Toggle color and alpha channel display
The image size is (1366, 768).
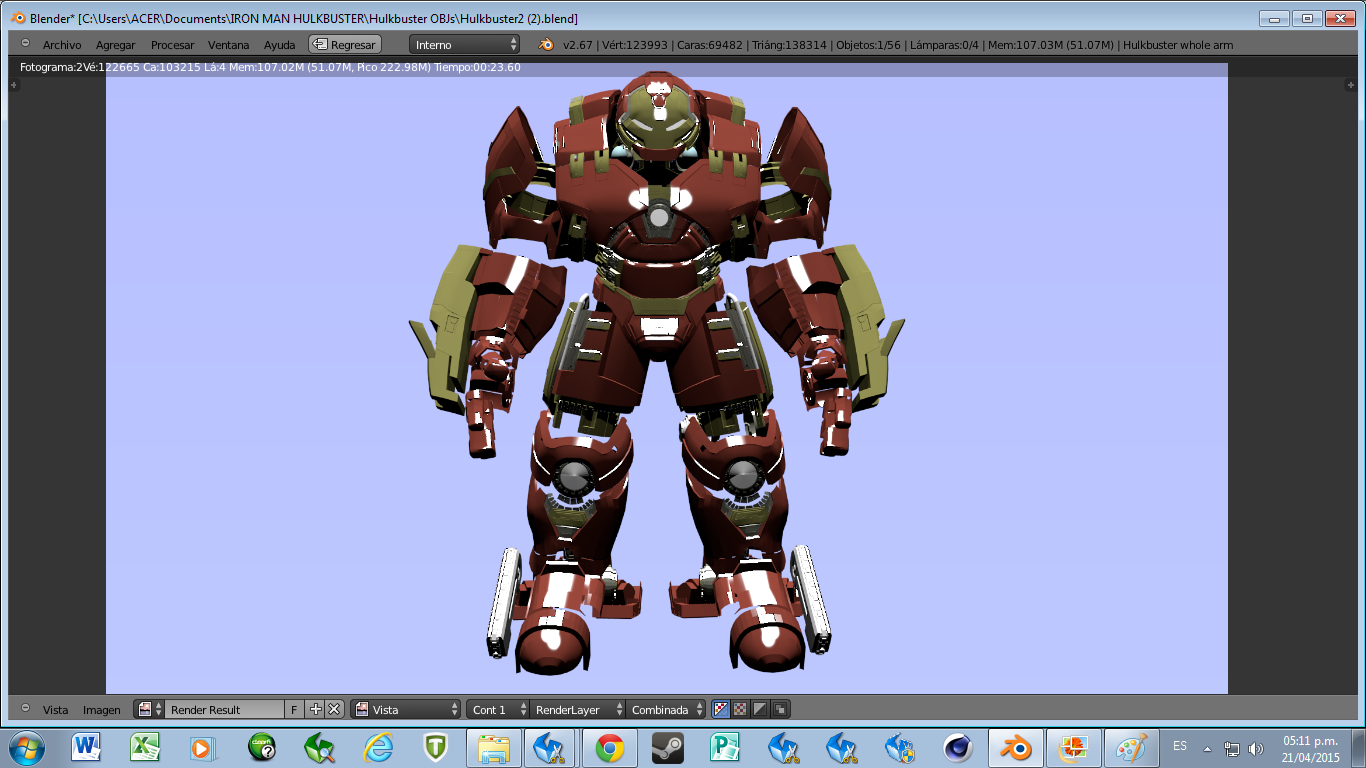point(721,709)
